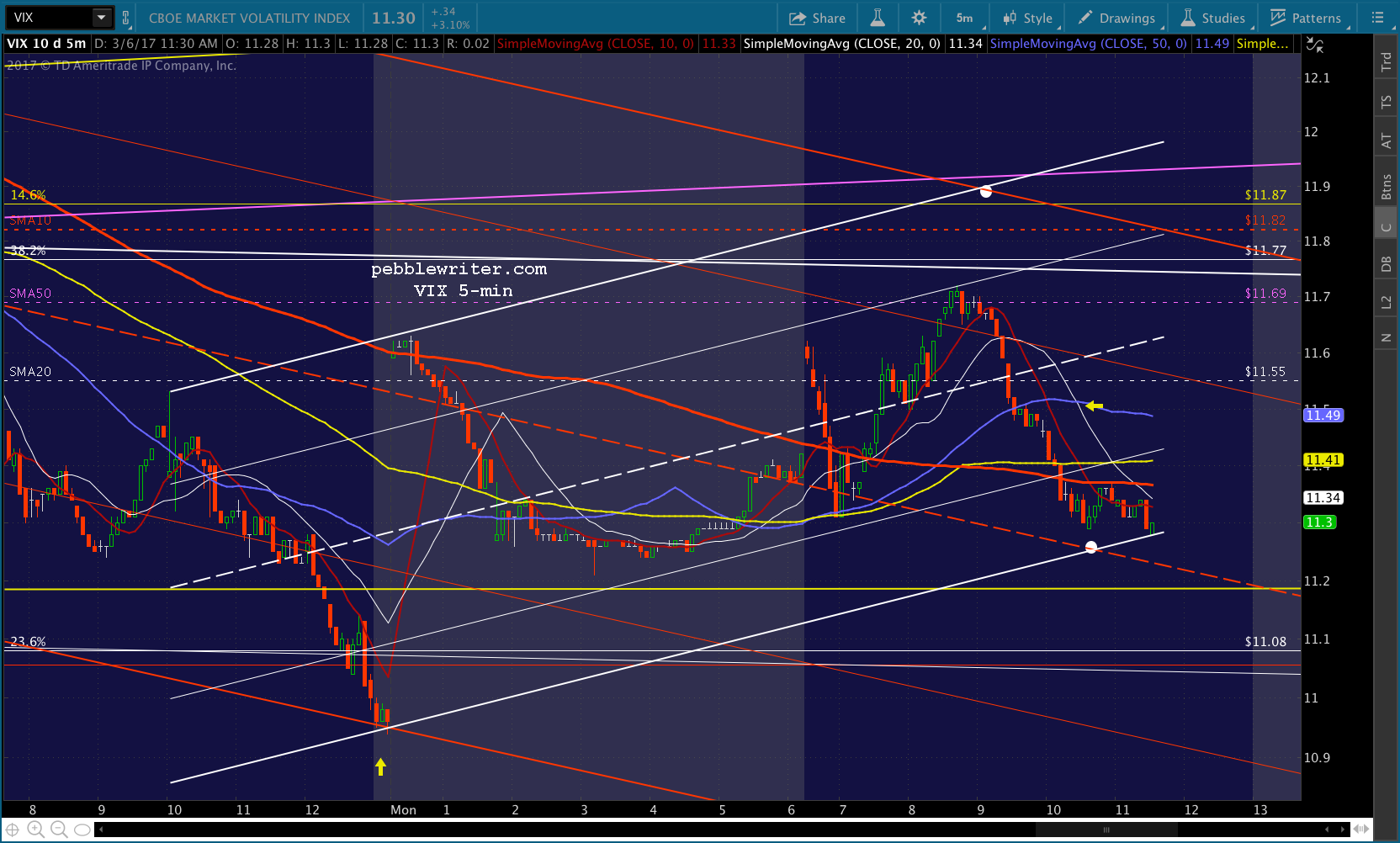Click the list menu icon at top right
Image resolution: width=1400 pixels, height=843 pixels.
point(1377,18)
